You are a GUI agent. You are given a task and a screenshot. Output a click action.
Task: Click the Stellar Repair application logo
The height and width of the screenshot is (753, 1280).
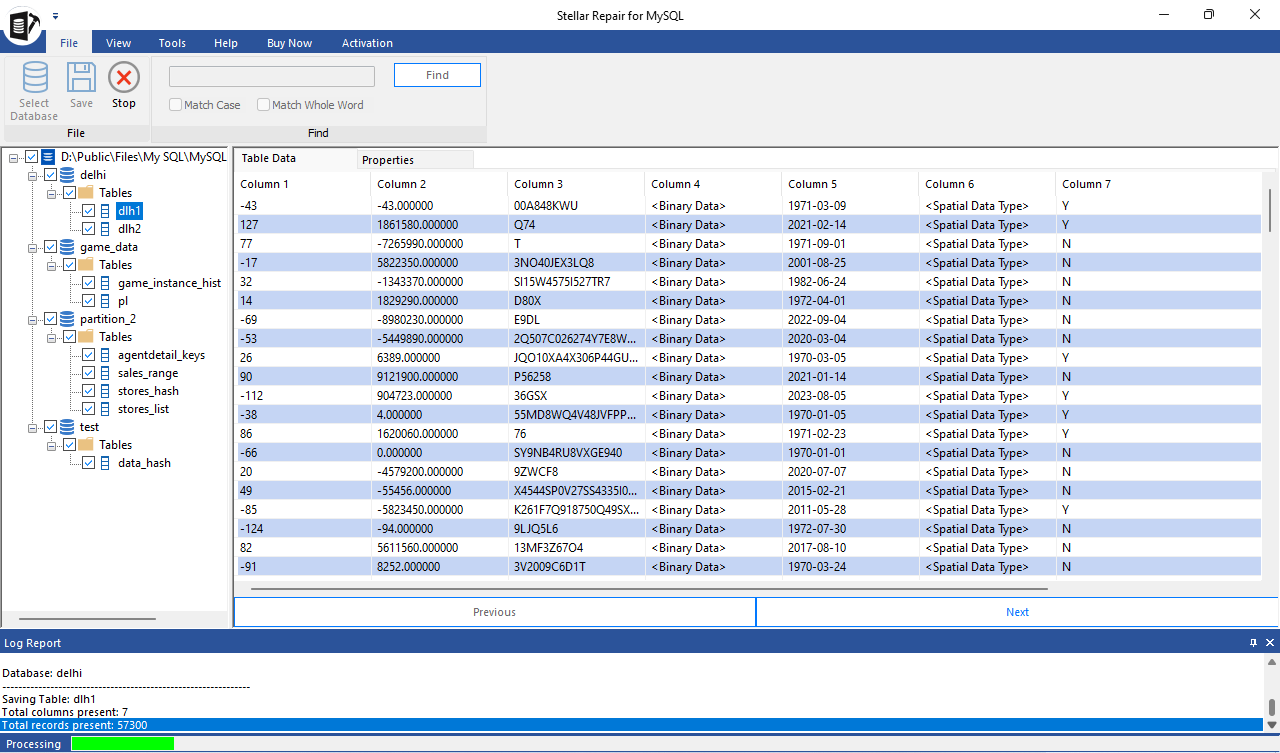[21, 24]
